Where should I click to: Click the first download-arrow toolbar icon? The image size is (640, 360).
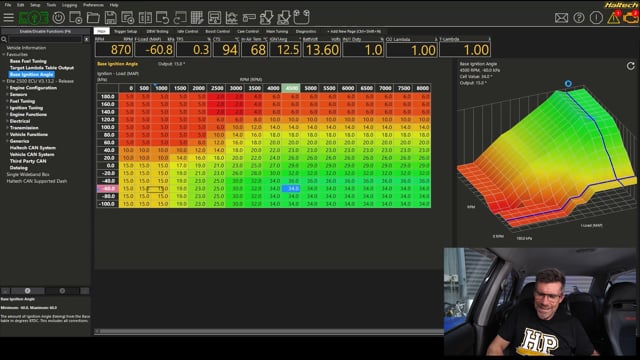267,18
